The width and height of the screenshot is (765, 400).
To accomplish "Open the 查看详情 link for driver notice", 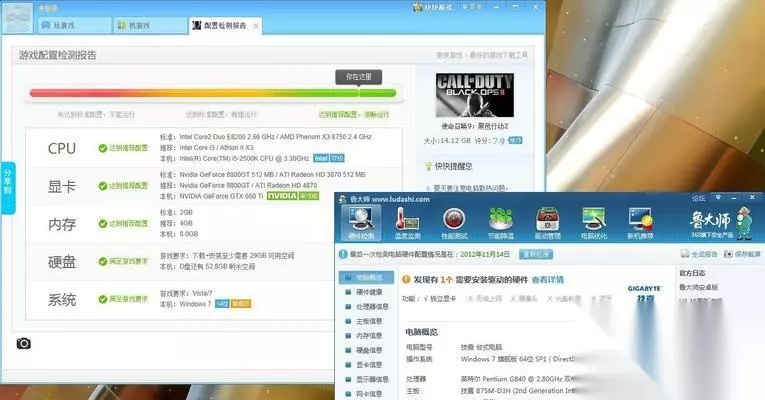I will coord(547,280).
